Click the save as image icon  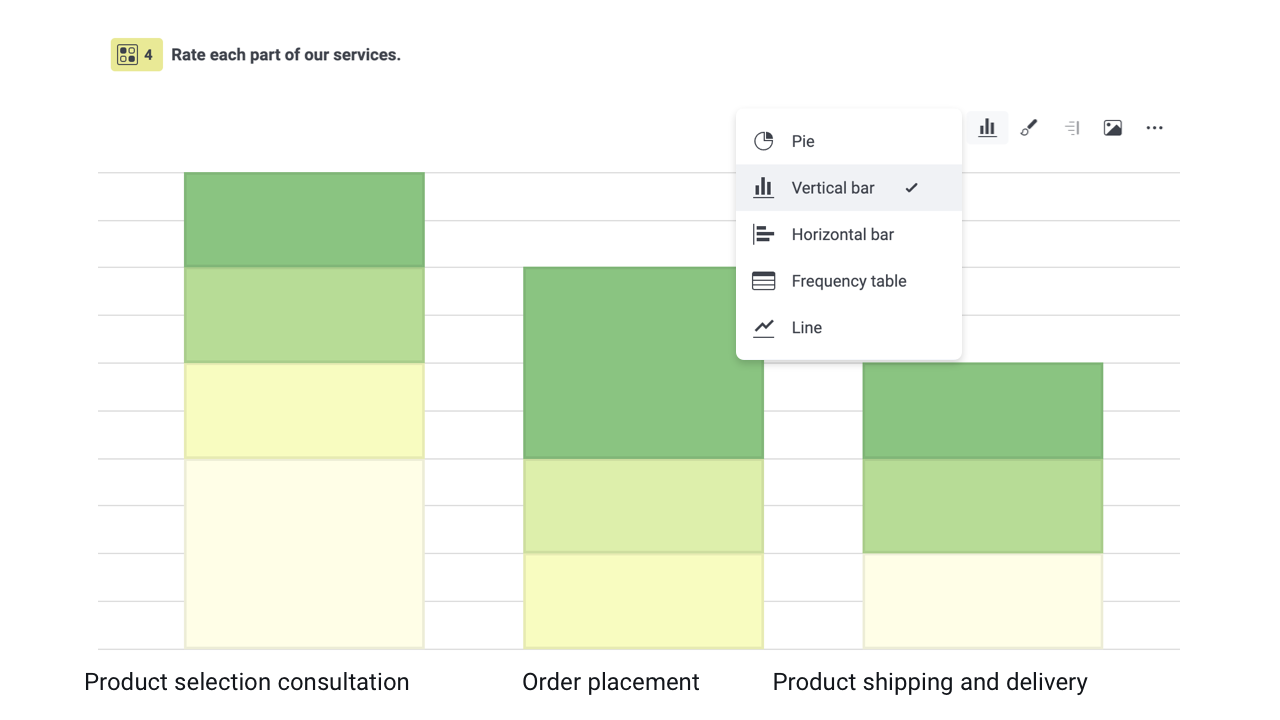point(1113,128)
